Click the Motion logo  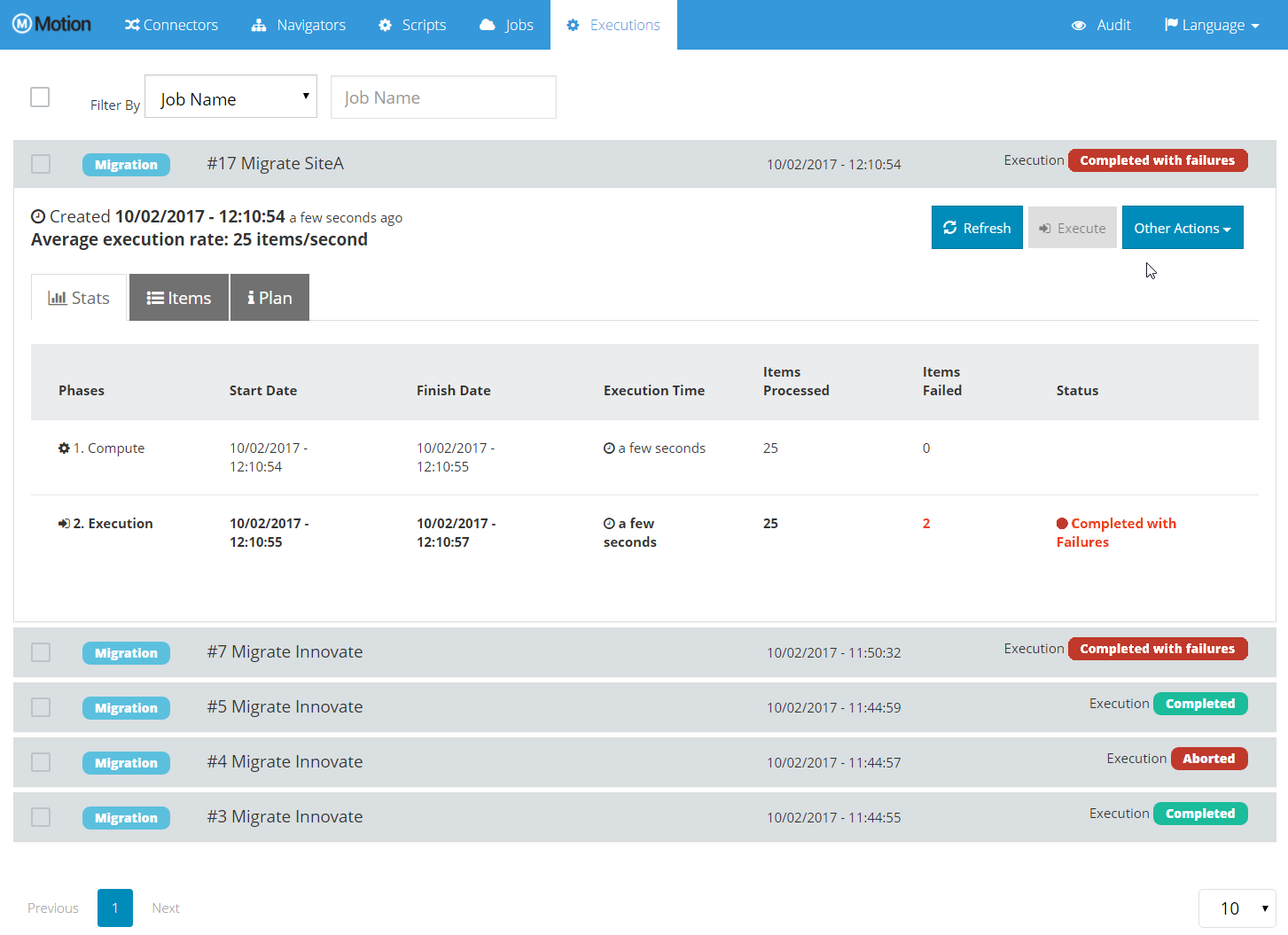[x=51, y=24]
